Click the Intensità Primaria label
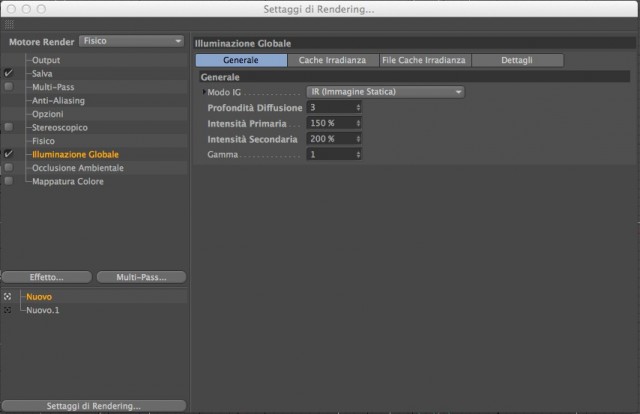 247,123
